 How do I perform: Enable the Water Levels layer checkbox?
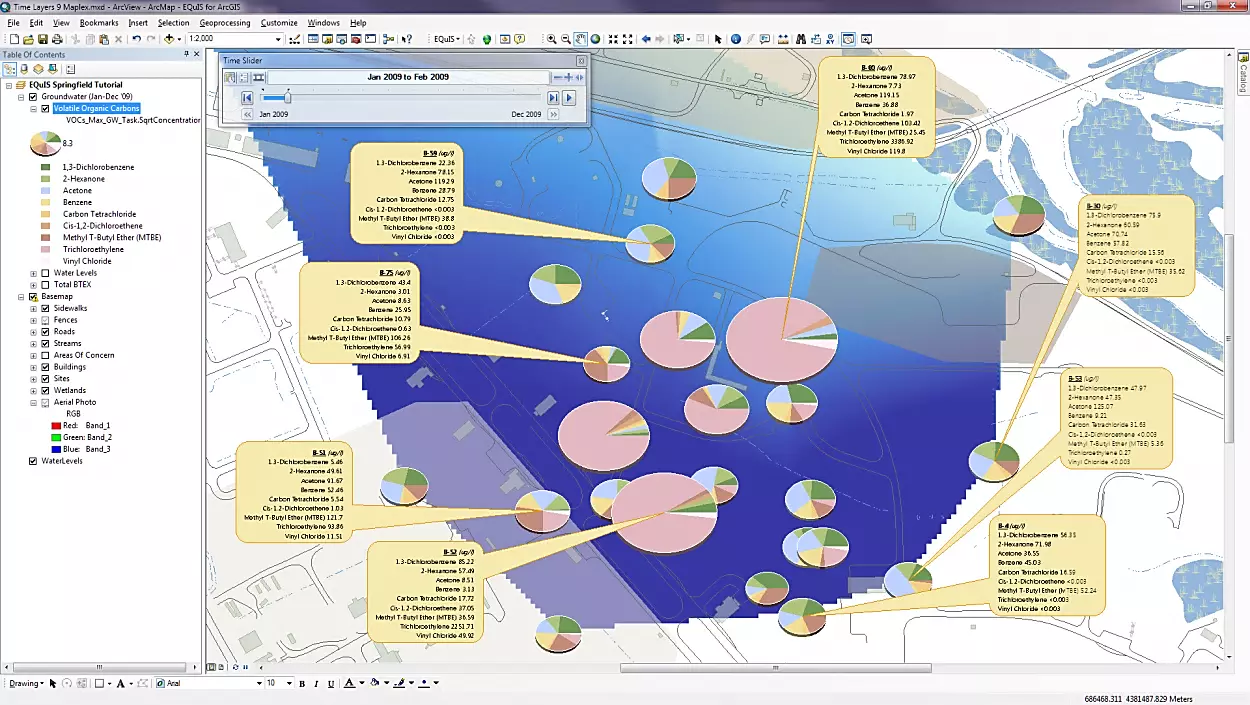point(45,273)
